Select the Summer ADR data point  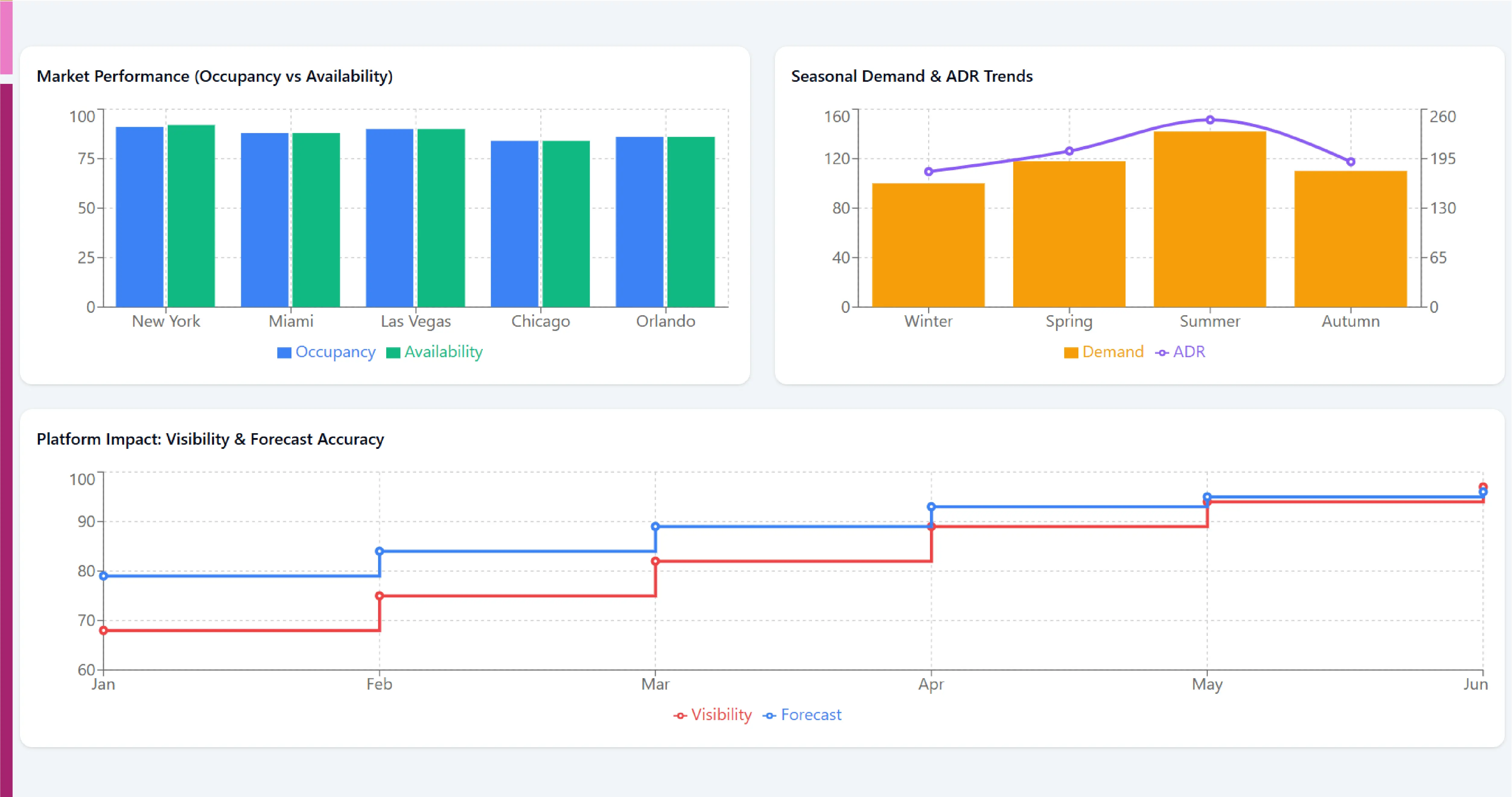(x=1210, y=120)
